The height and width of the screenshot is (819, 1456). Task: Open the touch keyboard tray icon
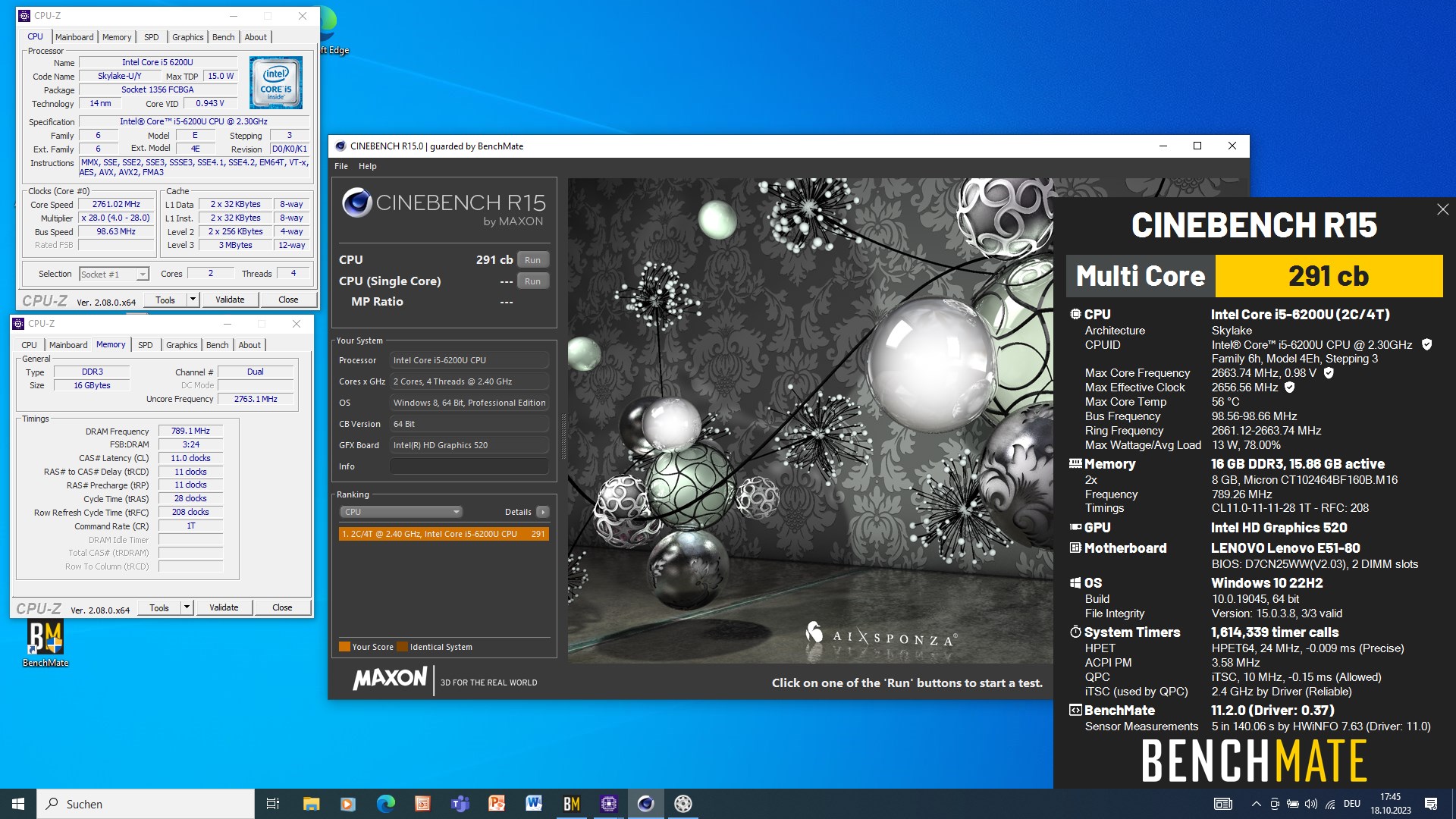pos(1223,804)
